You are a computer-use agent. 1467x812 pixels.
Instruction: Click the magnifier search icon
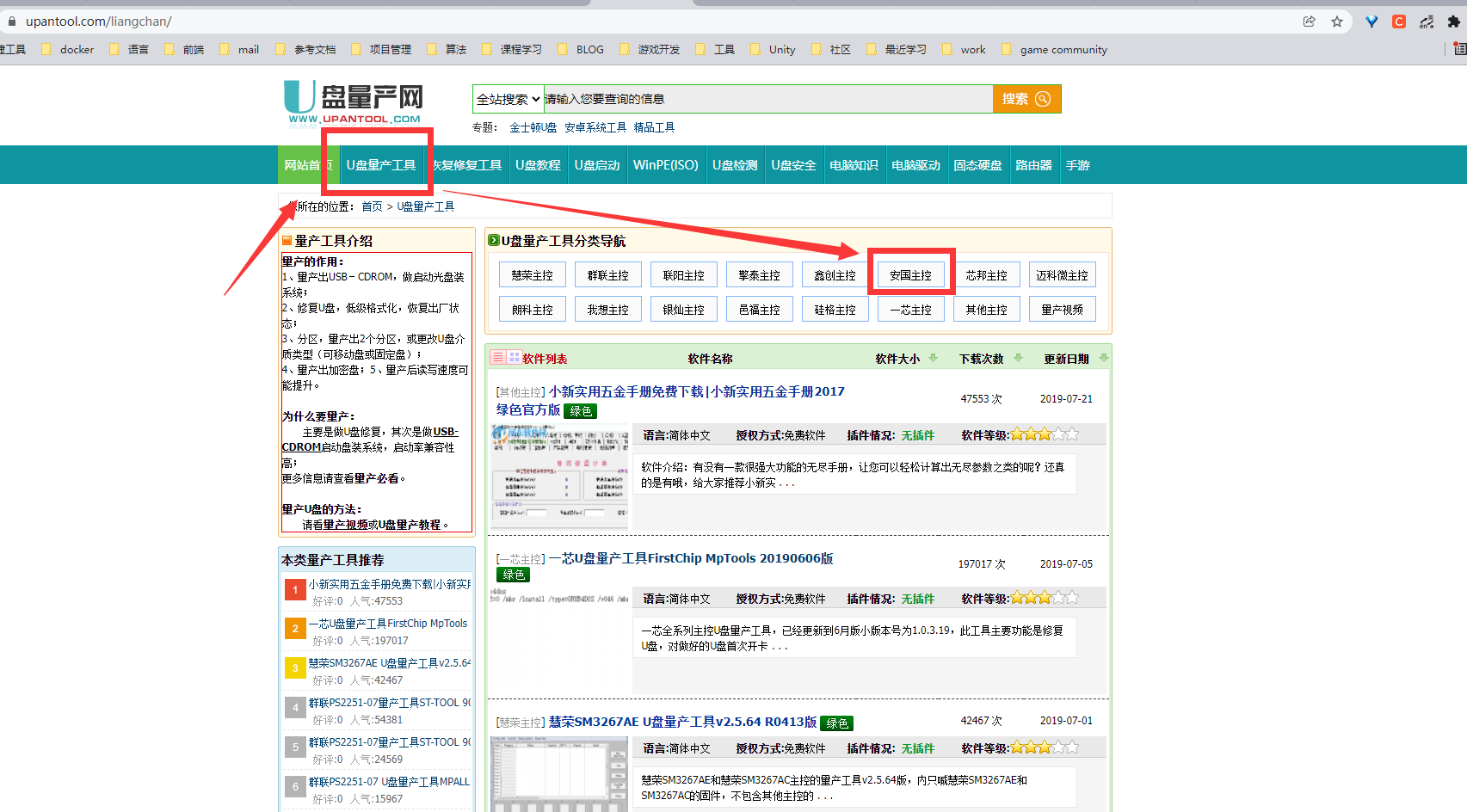[1042, 99]
